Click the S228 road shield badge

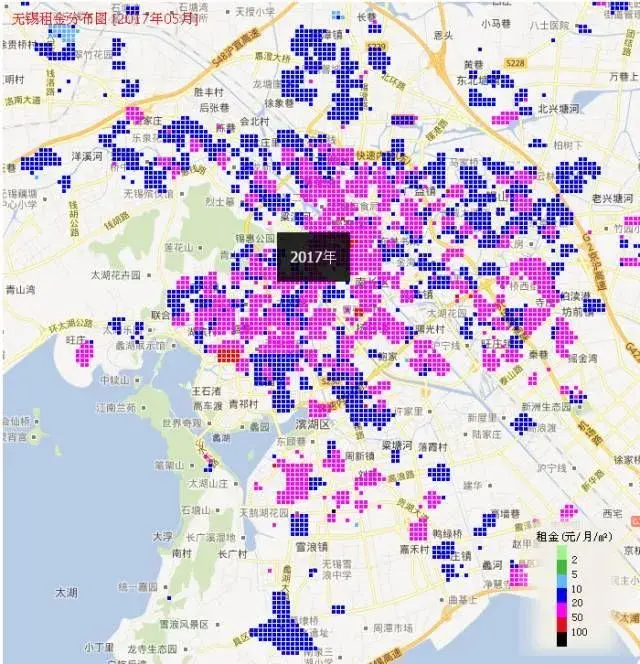[x=515, y=63]
